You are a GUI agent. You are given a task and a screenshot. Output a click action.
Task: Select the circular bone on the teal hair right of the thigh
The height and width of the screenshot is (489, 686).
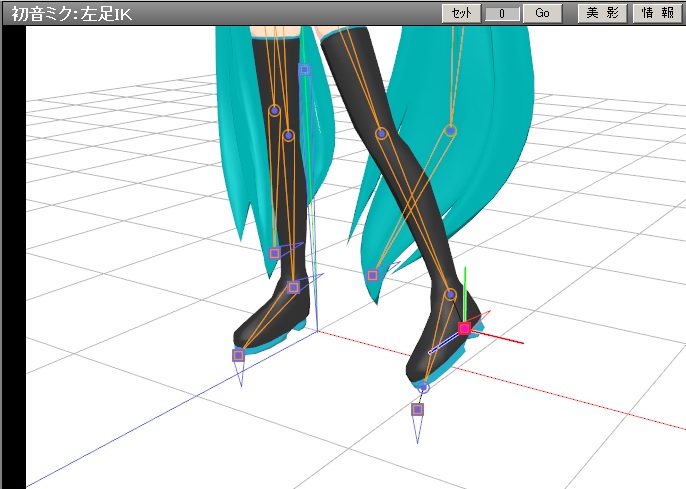coord(451,130)
